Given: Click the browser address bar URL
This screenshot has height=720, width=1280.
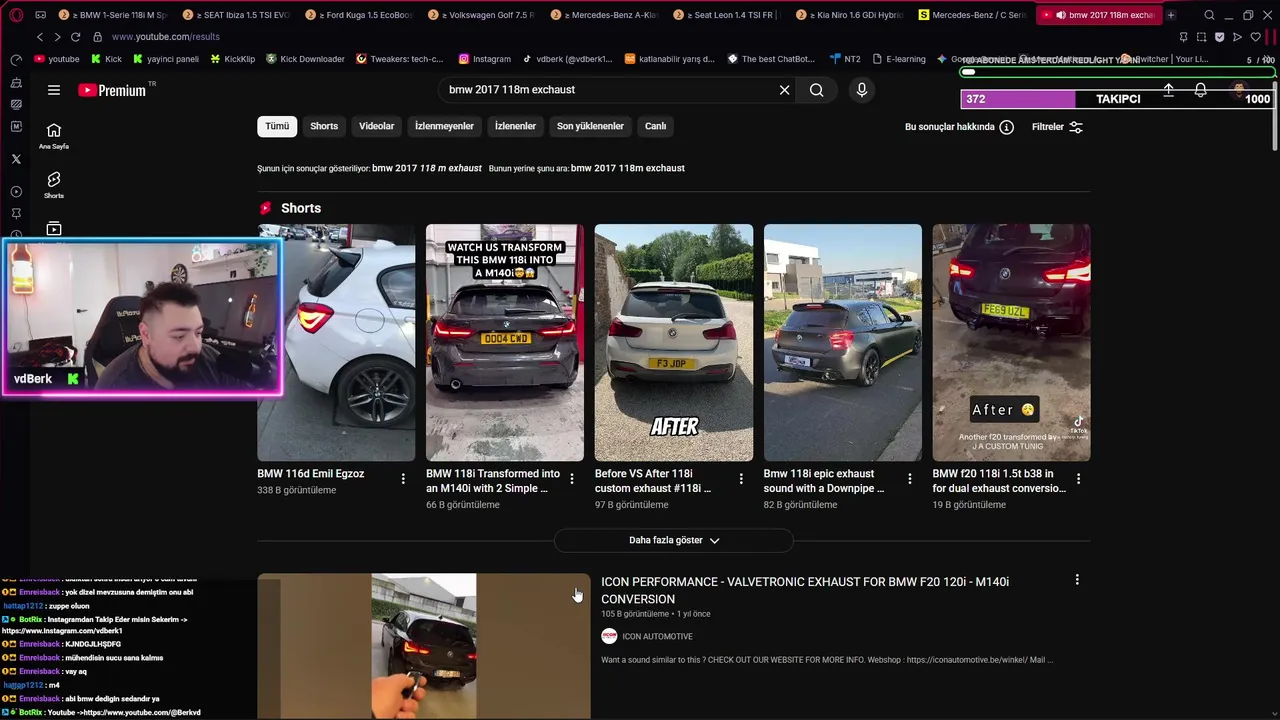Looking at the screenshot, I should point(166,37).
